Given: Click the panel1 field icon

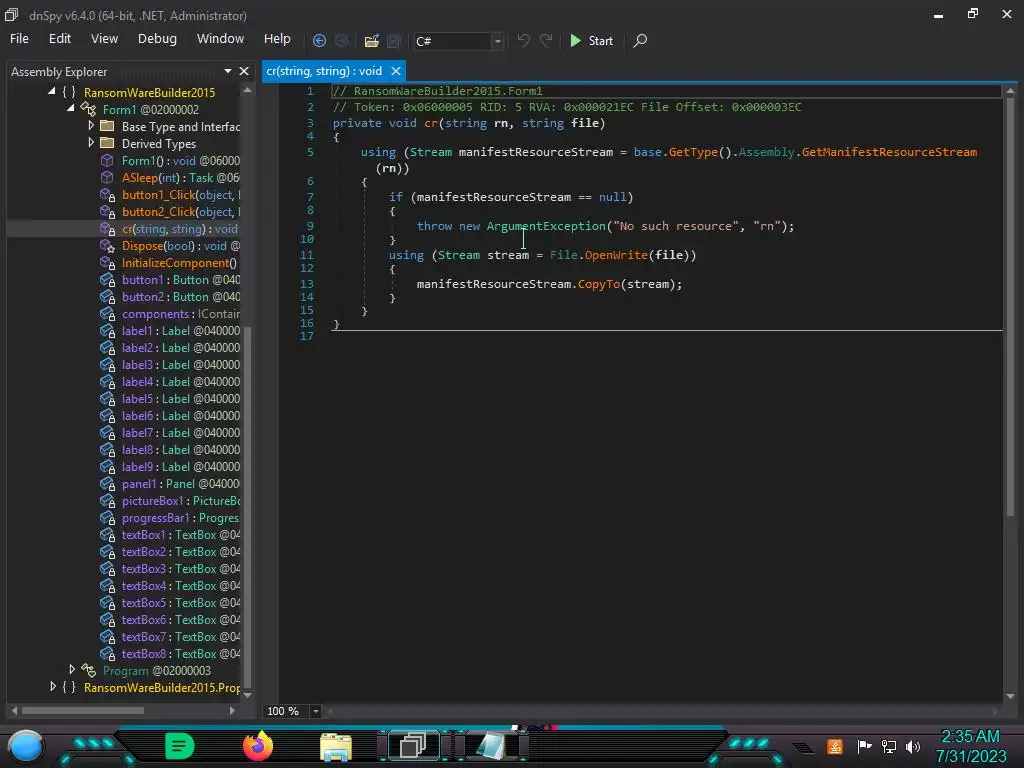Looking at the screenshot, I should coord(107,483).
